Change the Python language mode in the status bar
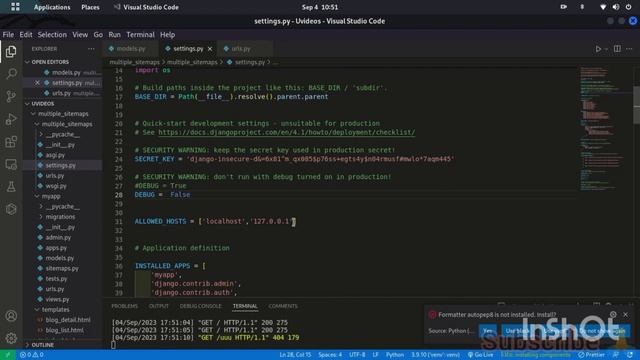The height and width of the screenshot is (360, 640). point(395,355)
